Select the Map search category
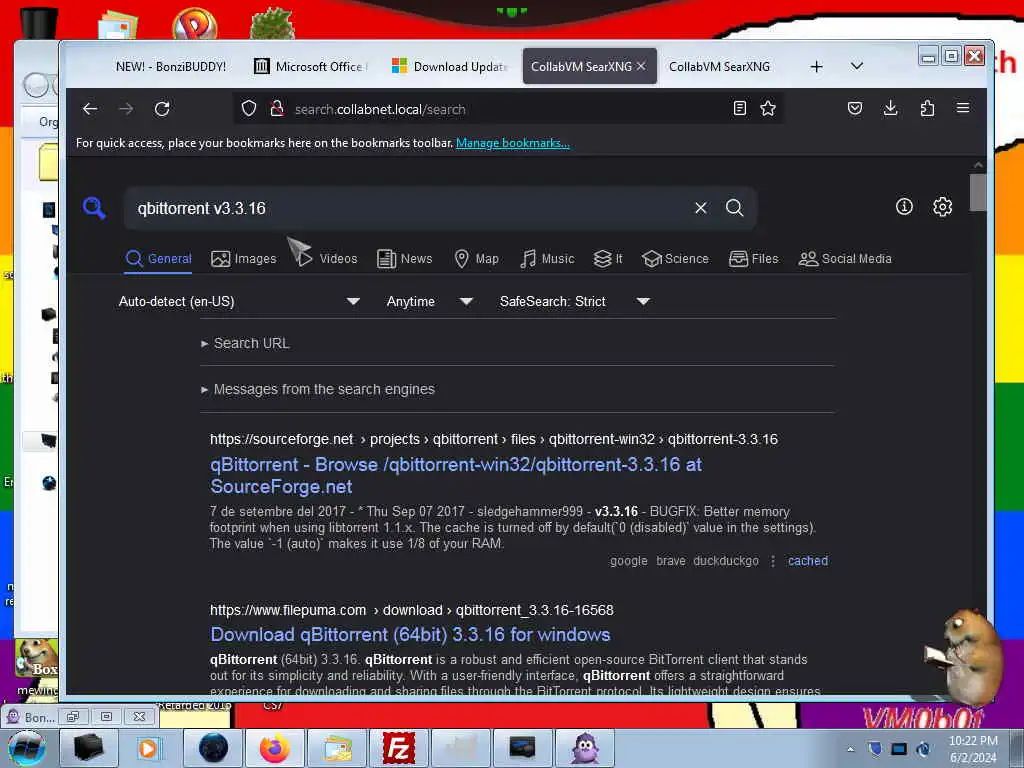 [477, 259]
